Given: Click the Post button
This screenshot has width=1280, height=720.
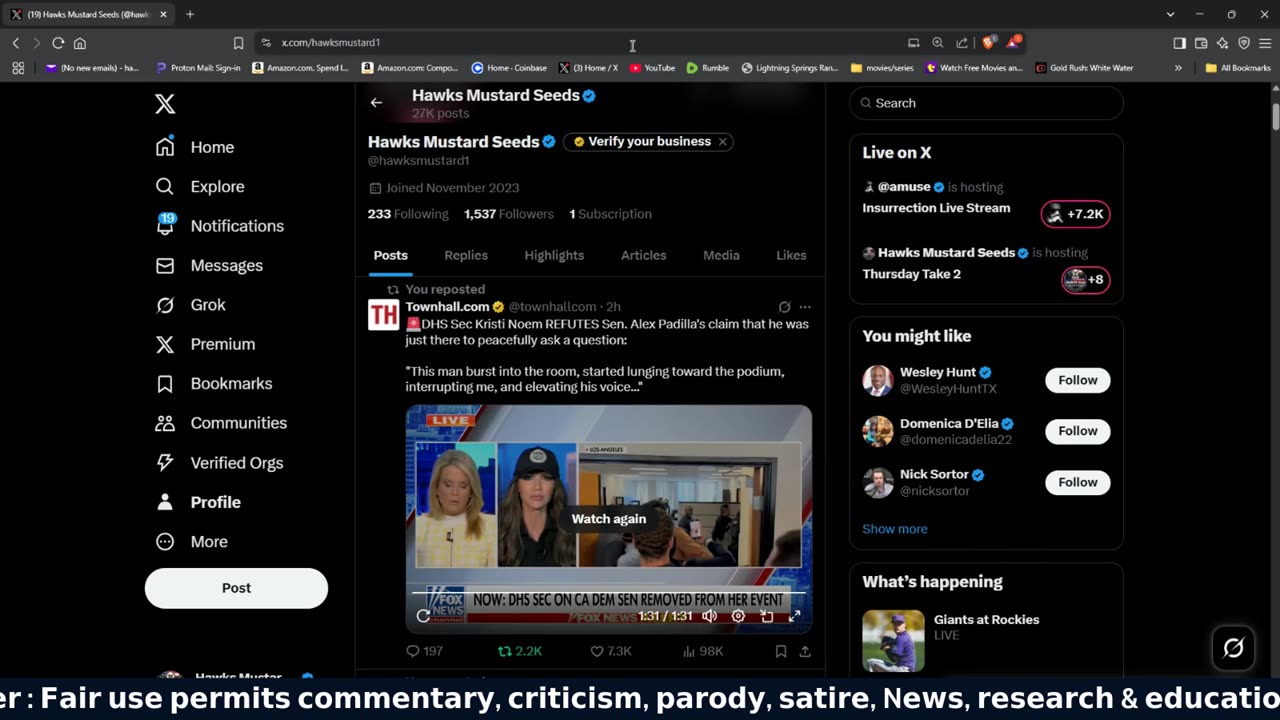Looking at the screenshot, I should click(x=236, y=588).
